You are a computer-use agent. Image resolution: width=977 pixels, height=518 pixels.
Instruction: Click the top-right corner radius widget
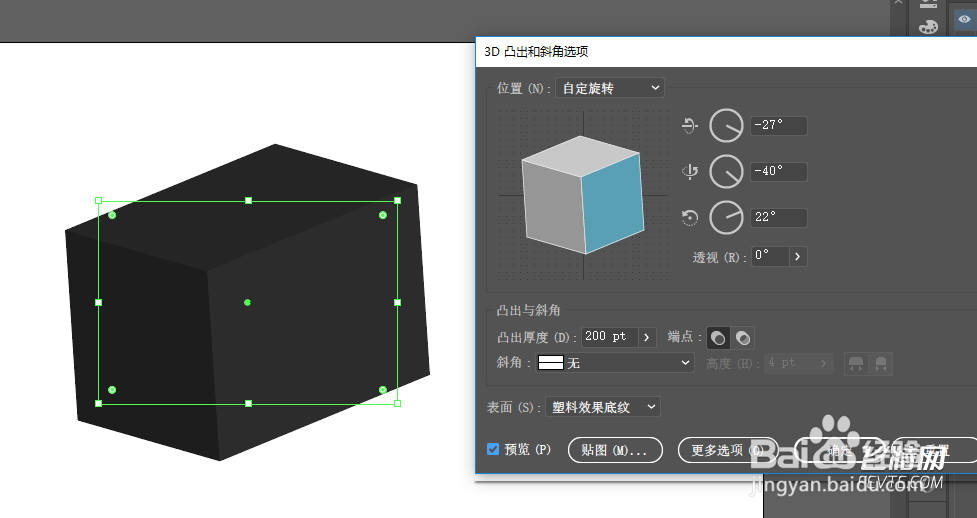pyautogui.click(x=383, y=215)
